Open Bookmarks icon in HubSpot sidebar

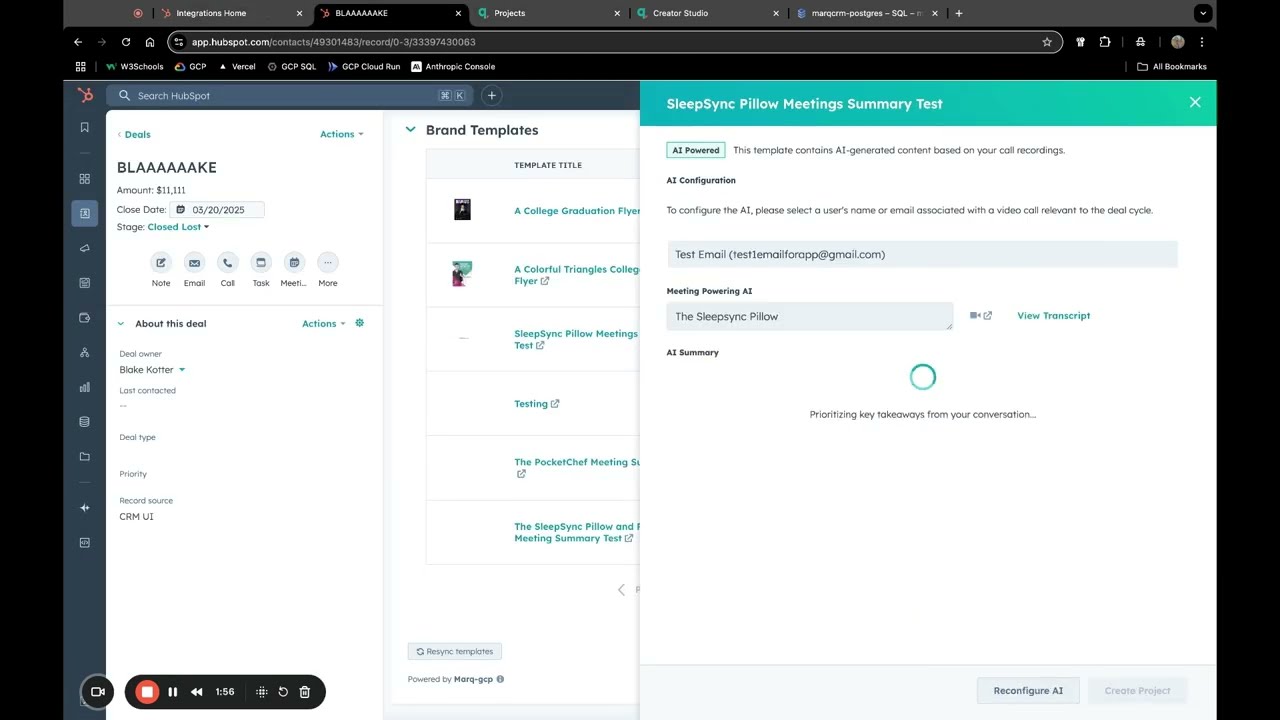85,127
